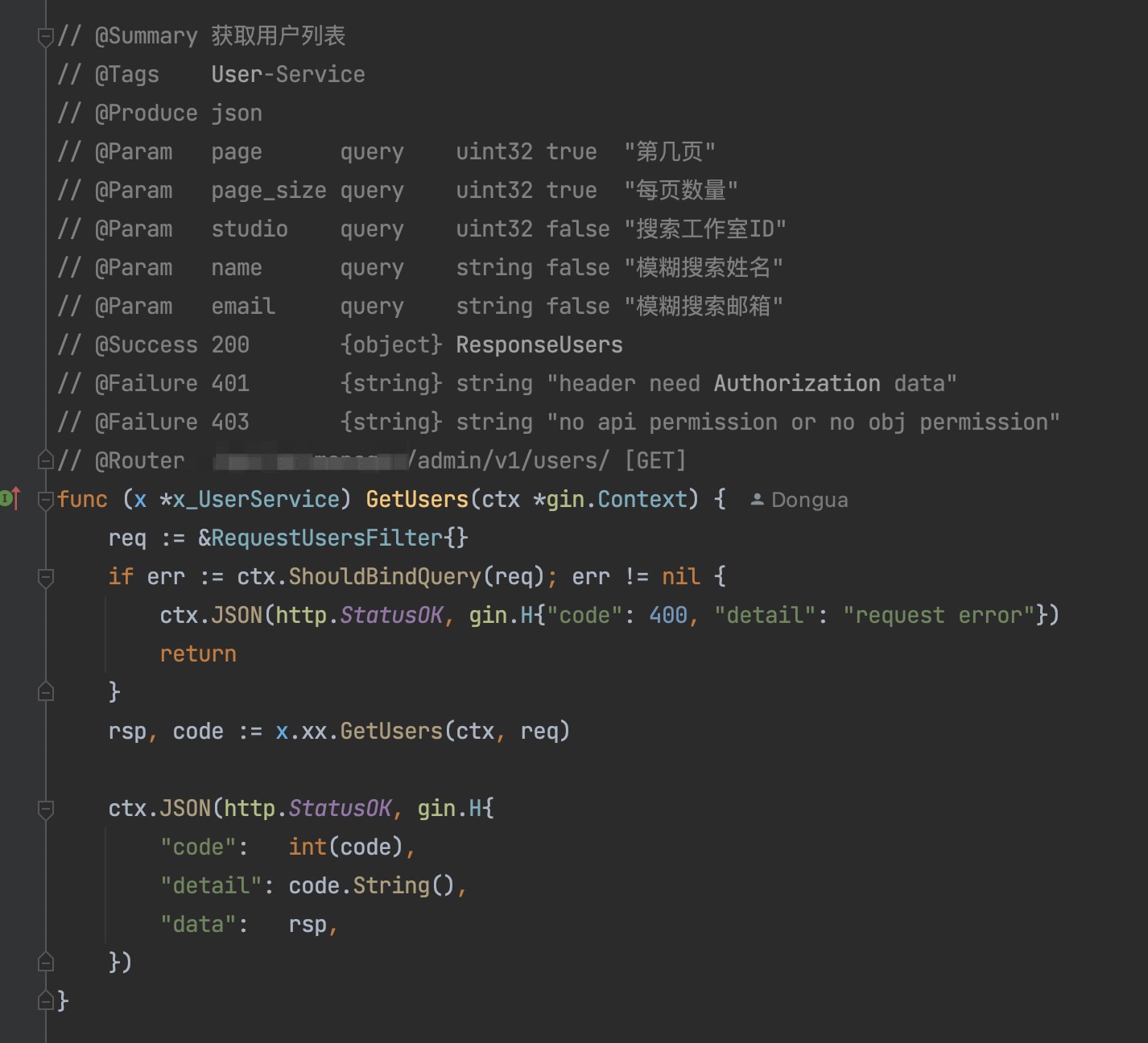
Task: Click the x_UserService receiver type
Action: click(x=256, y=499)
